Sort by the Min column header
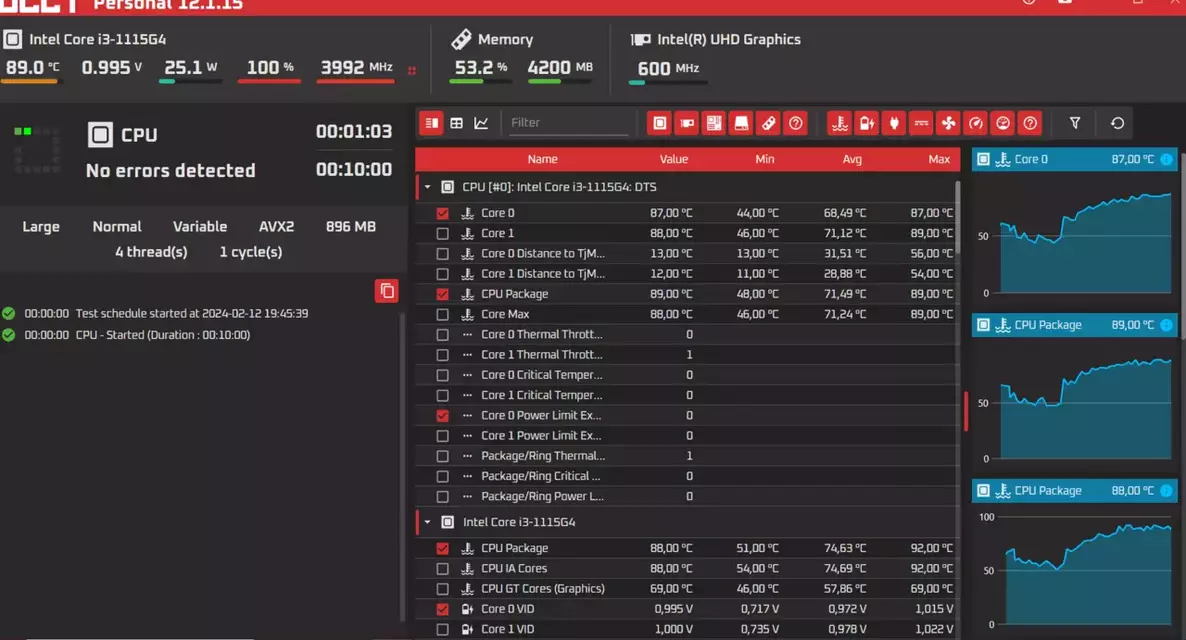Viewport: 1186px width, 640px height. pos(765,160)
